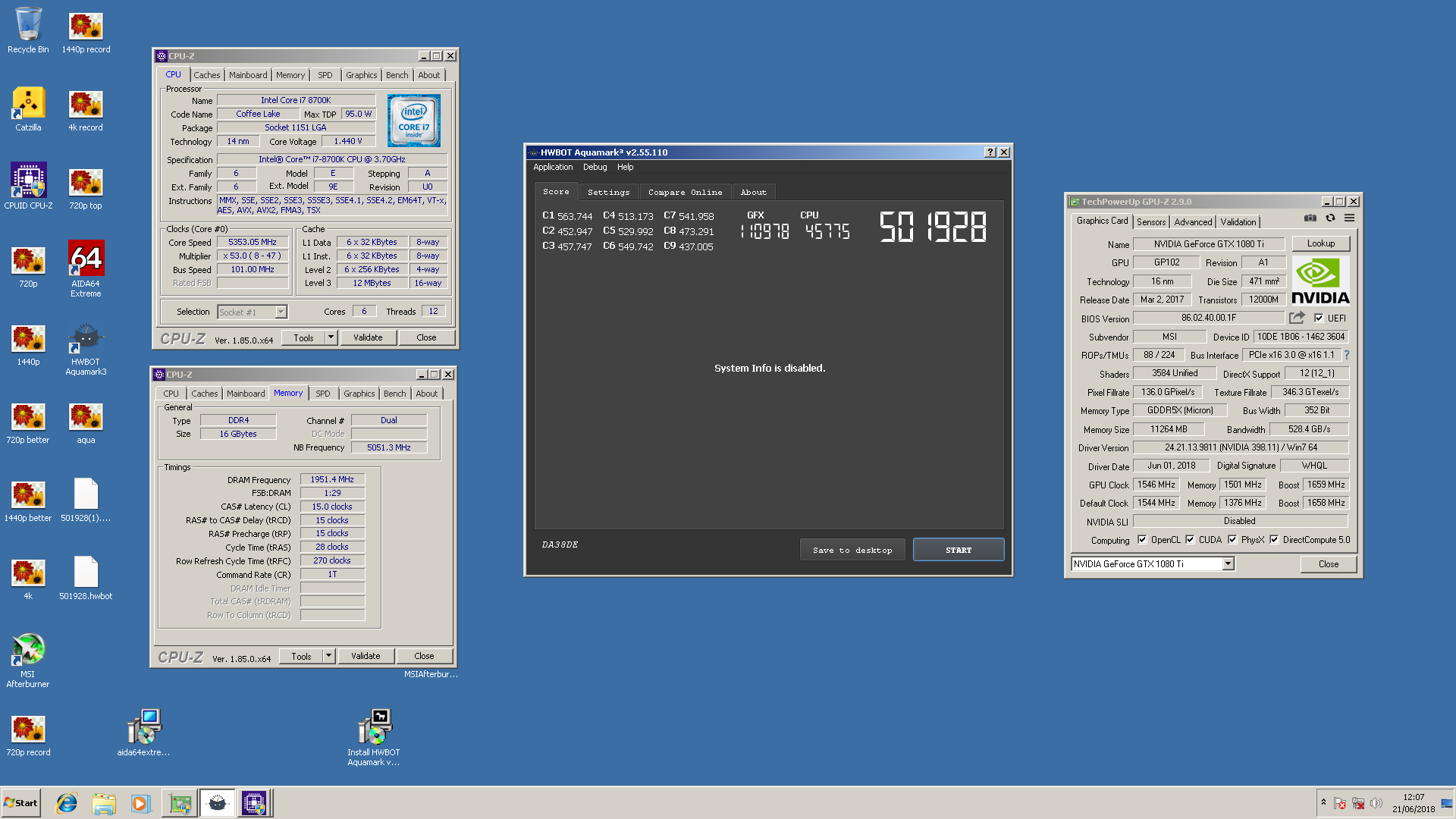Open the GPU-Z hamburger menu icon
Image resolution: width=1456 pixels, height=819 pixels.
[1349, 218]
